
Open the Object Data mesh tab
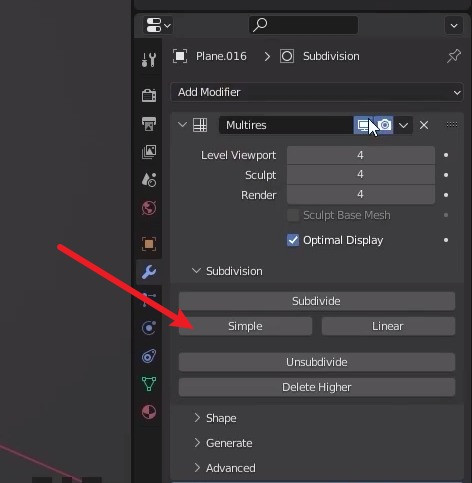point(149,384)
